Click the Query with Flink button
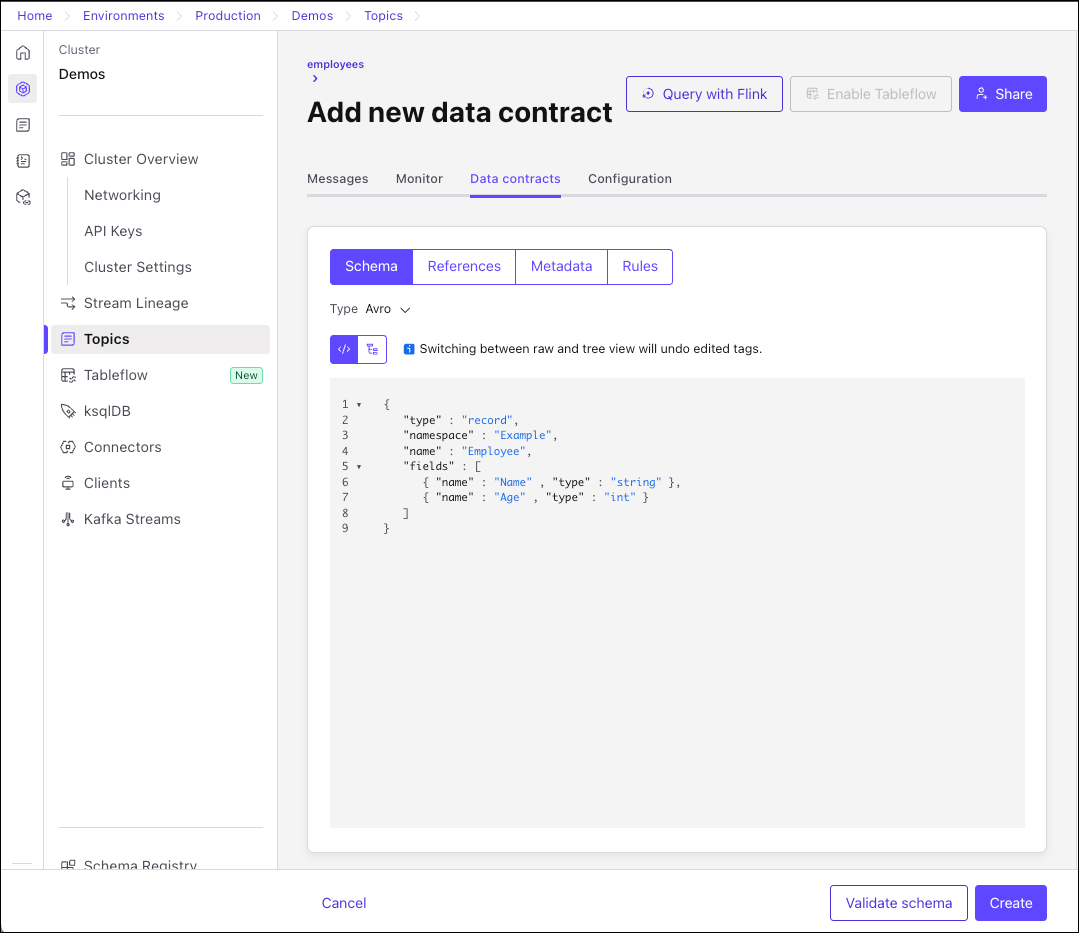Screen dimensions: 1079x933 (704, 94)
